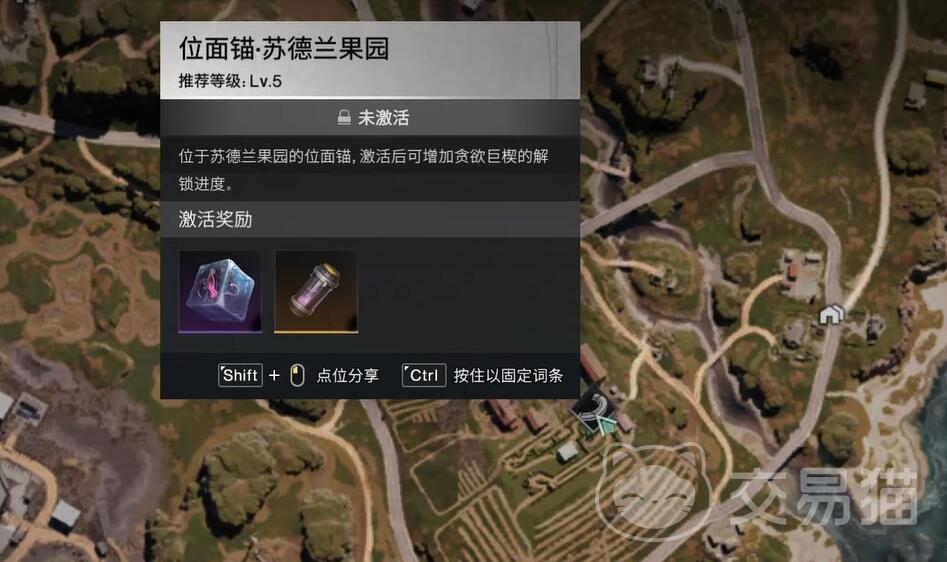Click the red-roofed building on the map
947x562 pixels.
(791, 271)
